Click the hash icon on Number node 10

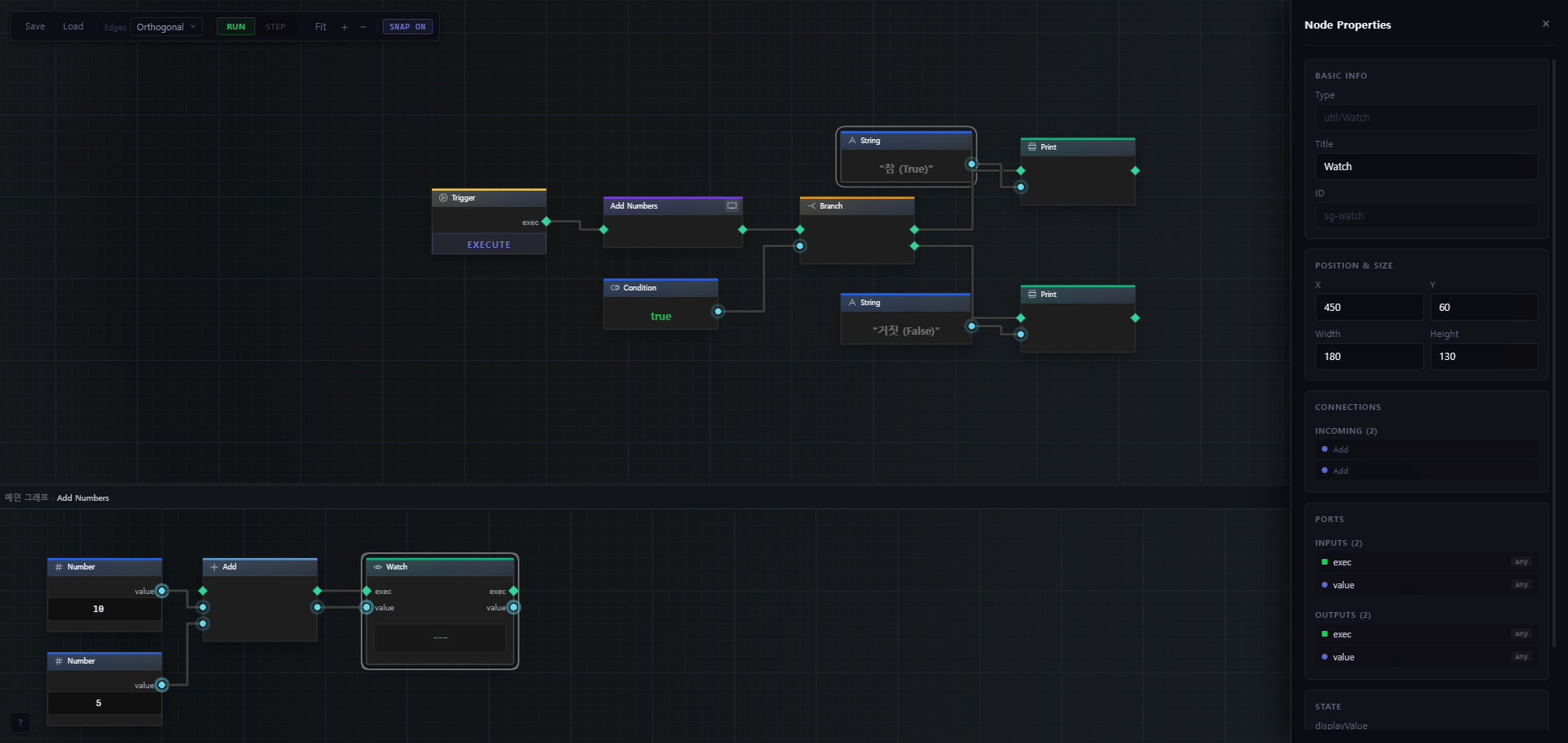pyautogui.click(x=59, y=567)
